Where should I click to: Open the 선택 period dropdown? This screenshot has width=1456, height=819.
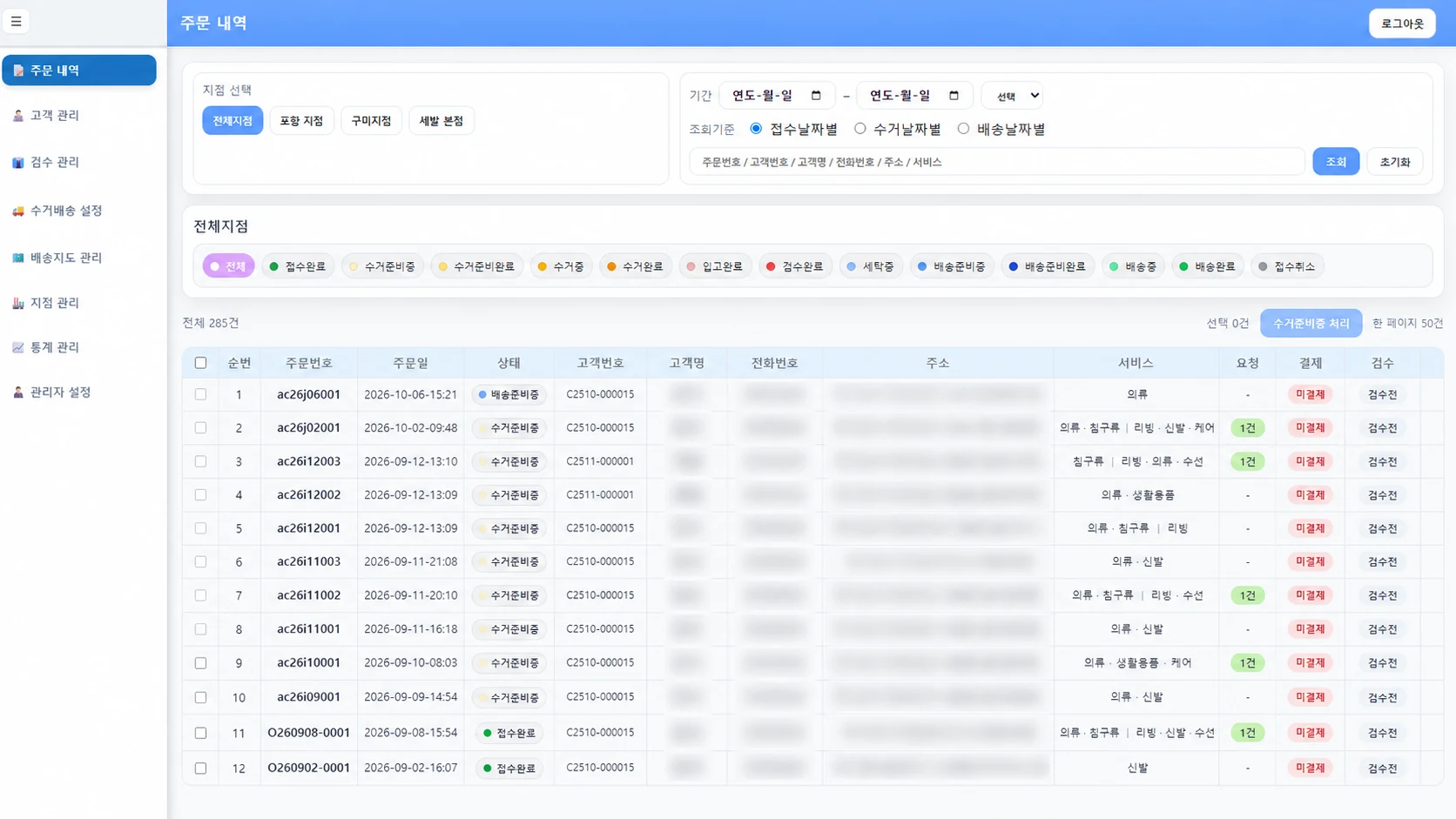click(1012, 96)
